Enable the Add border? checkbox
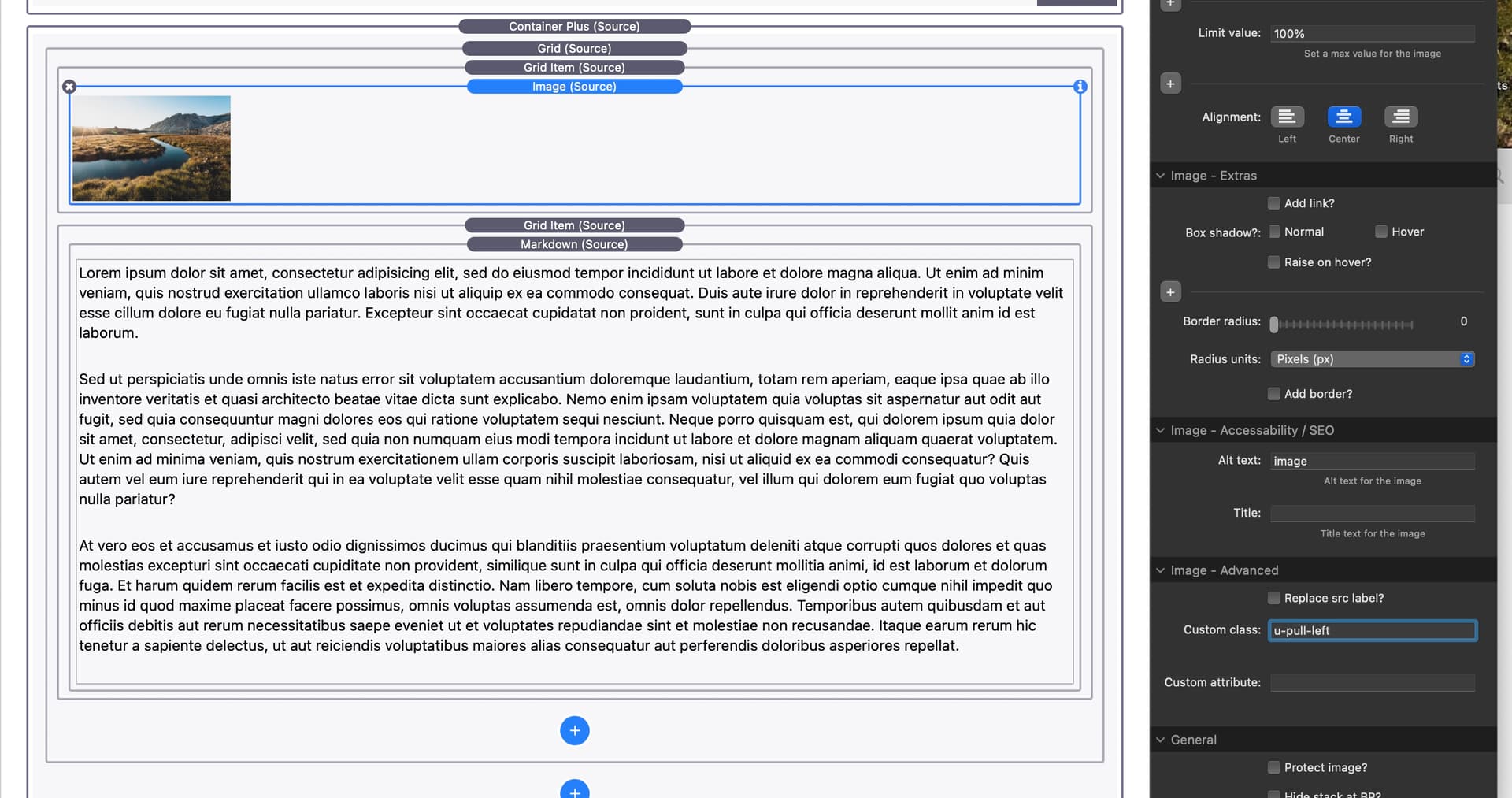 pos(1273,394)
